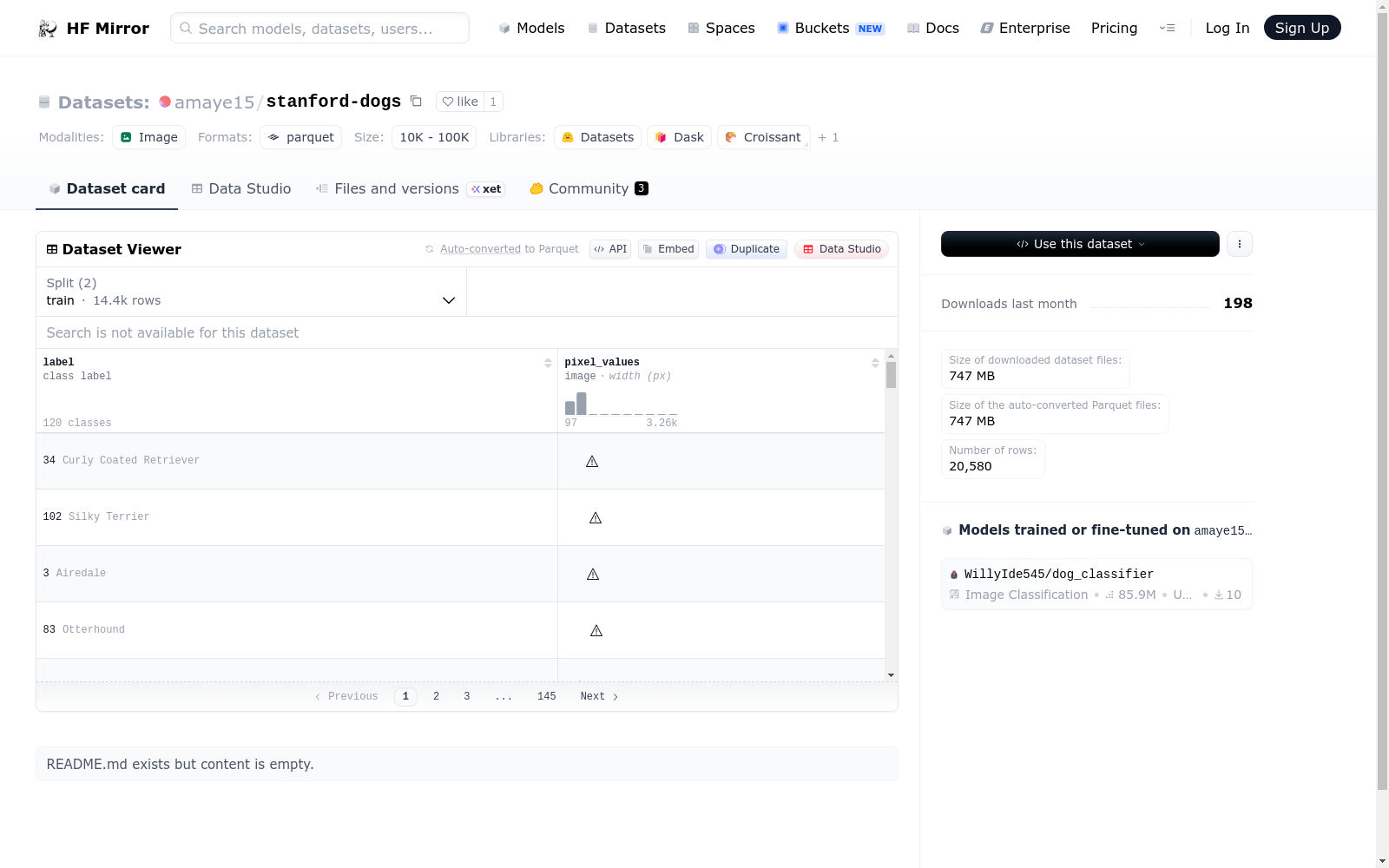Open the like count showing 1
The image size is (1389, 868).
(x=493, y=102)
